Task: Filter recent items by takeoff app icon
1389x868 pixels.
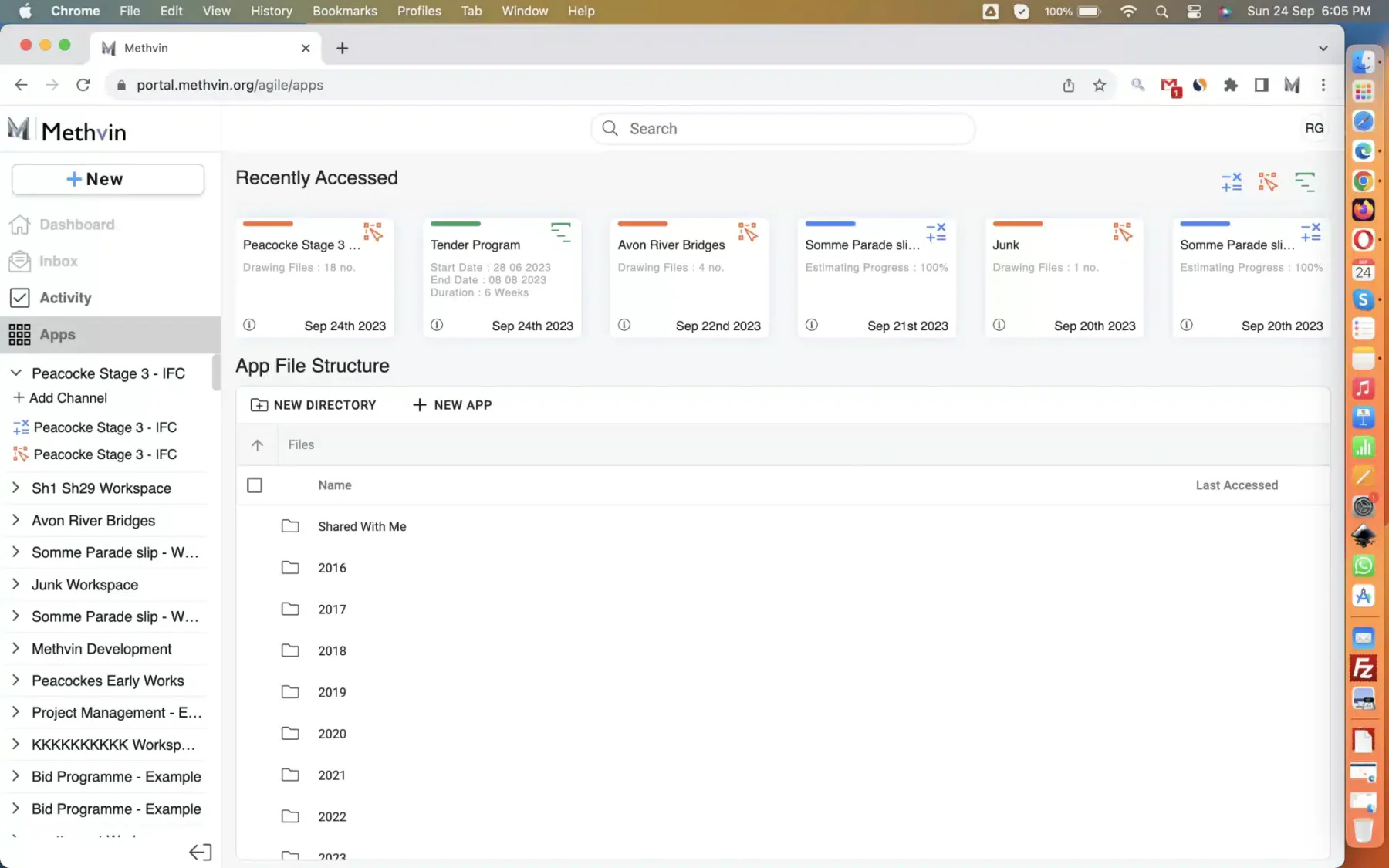Action: (1267, 181)
